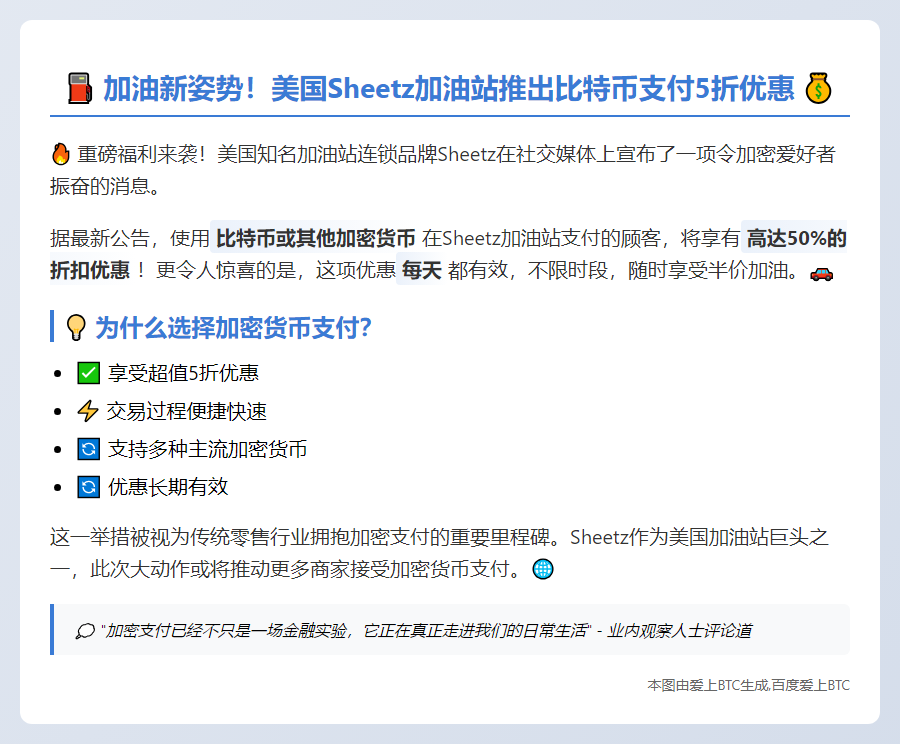Viewport: 900px width, 744px height.
Task: Click the main title about Sheetz加油站
Action: (x=449, y=89)
